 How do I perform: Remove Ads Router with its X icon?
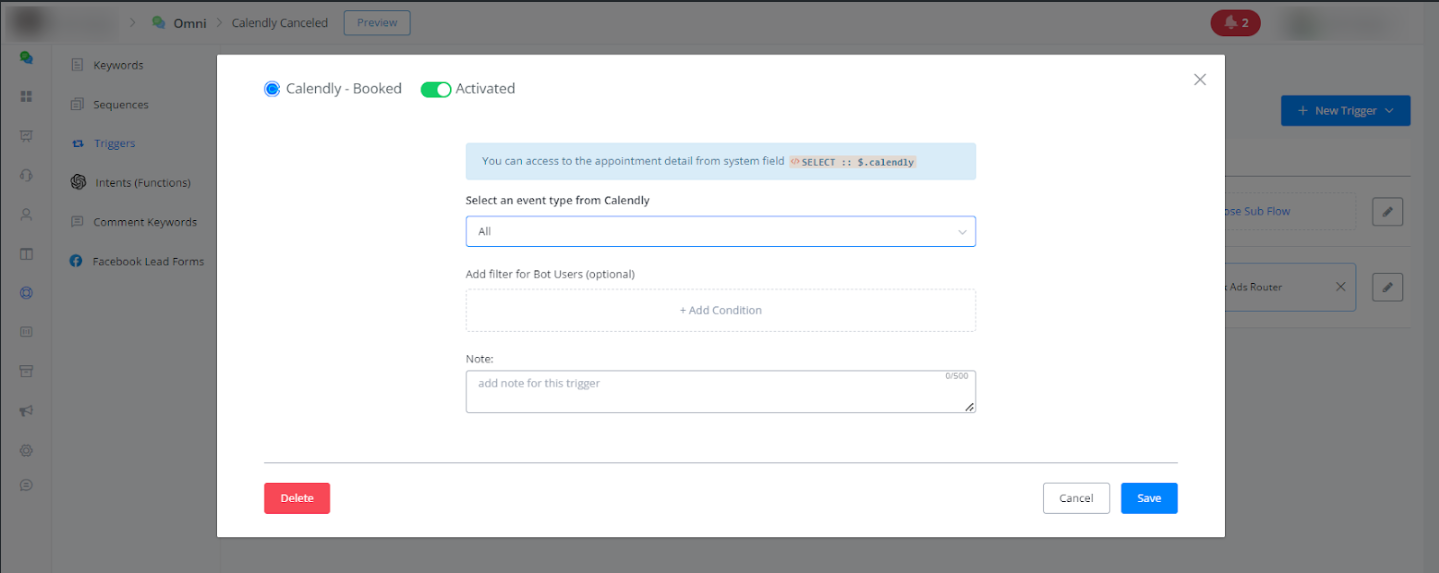(x=1341, y=287)
